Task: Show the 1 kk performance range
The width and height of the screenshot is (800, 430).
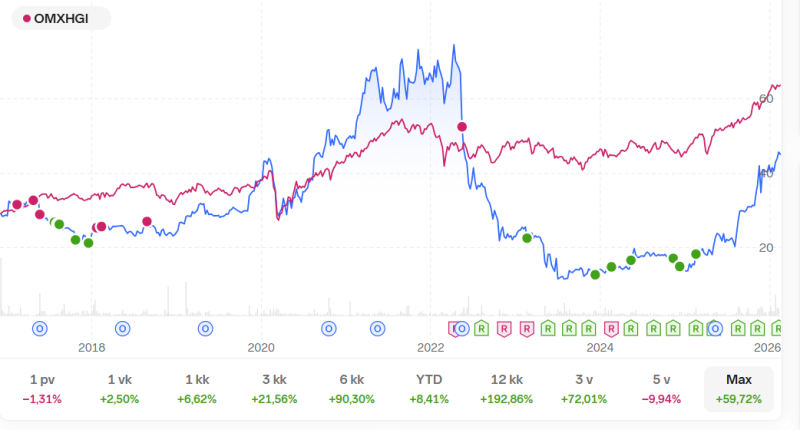Action: tap(196, 389)
